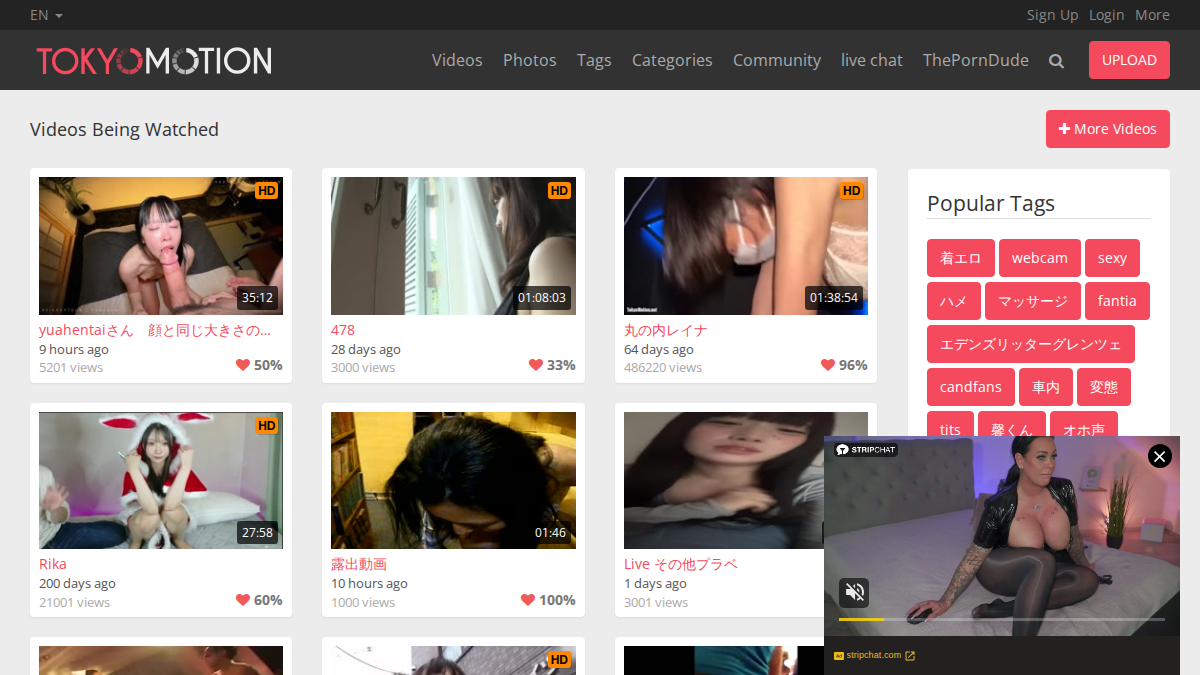This screenshot has width=1200, height=675.
Task: Click the ThePornDude nav link
Action: click(976, 60)
